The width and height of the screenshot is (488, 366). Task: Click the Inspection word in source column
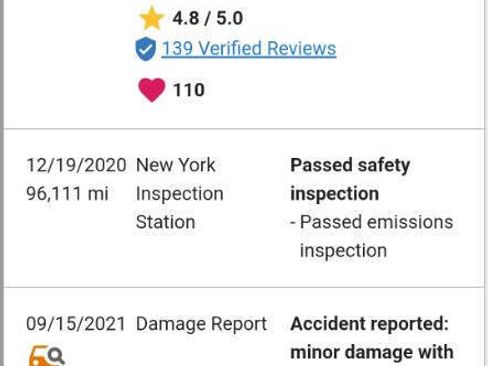(x=180, y=194)
